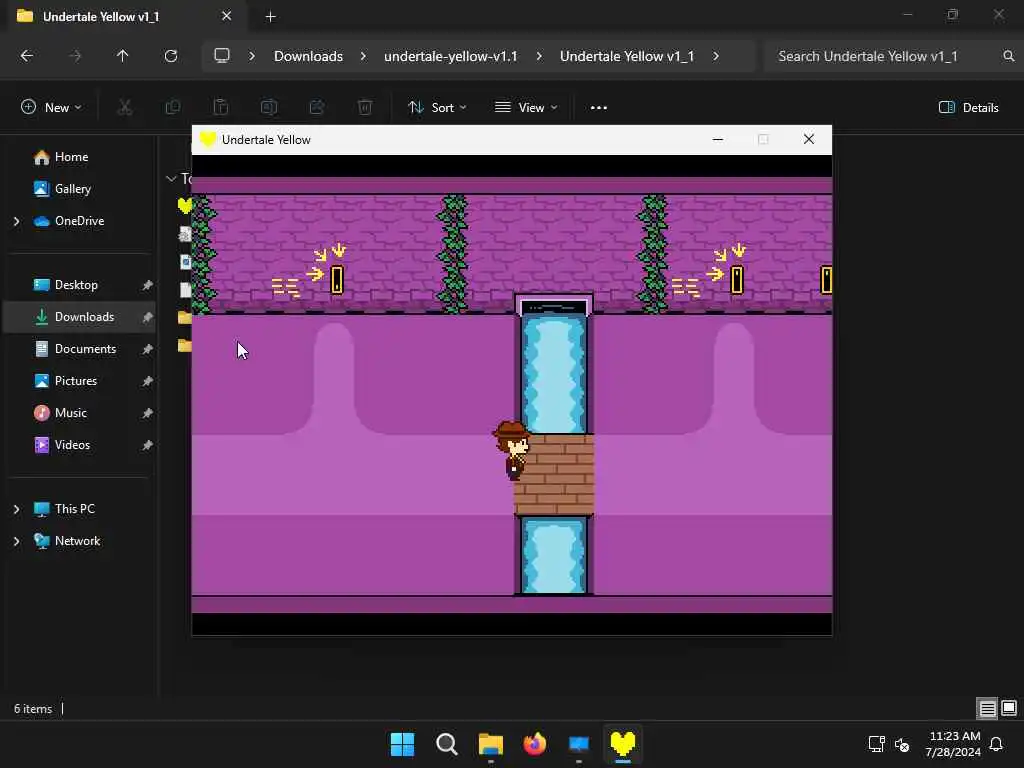Screen dimensions: 1024x768
Task: Refresh the current folder
Action: (171, 56)
